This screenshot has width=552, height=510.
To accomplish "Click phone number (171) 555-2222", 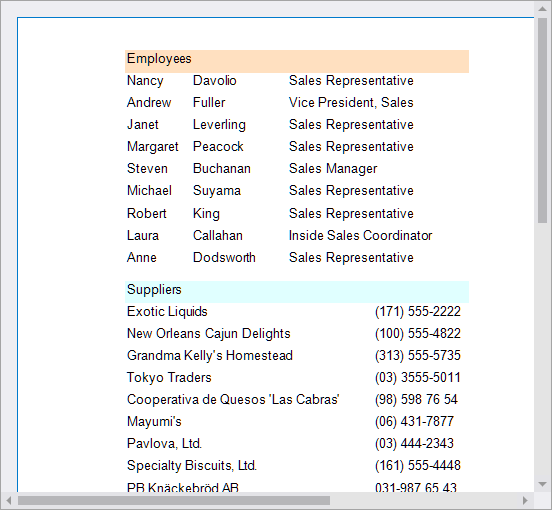I will (418, 312).
